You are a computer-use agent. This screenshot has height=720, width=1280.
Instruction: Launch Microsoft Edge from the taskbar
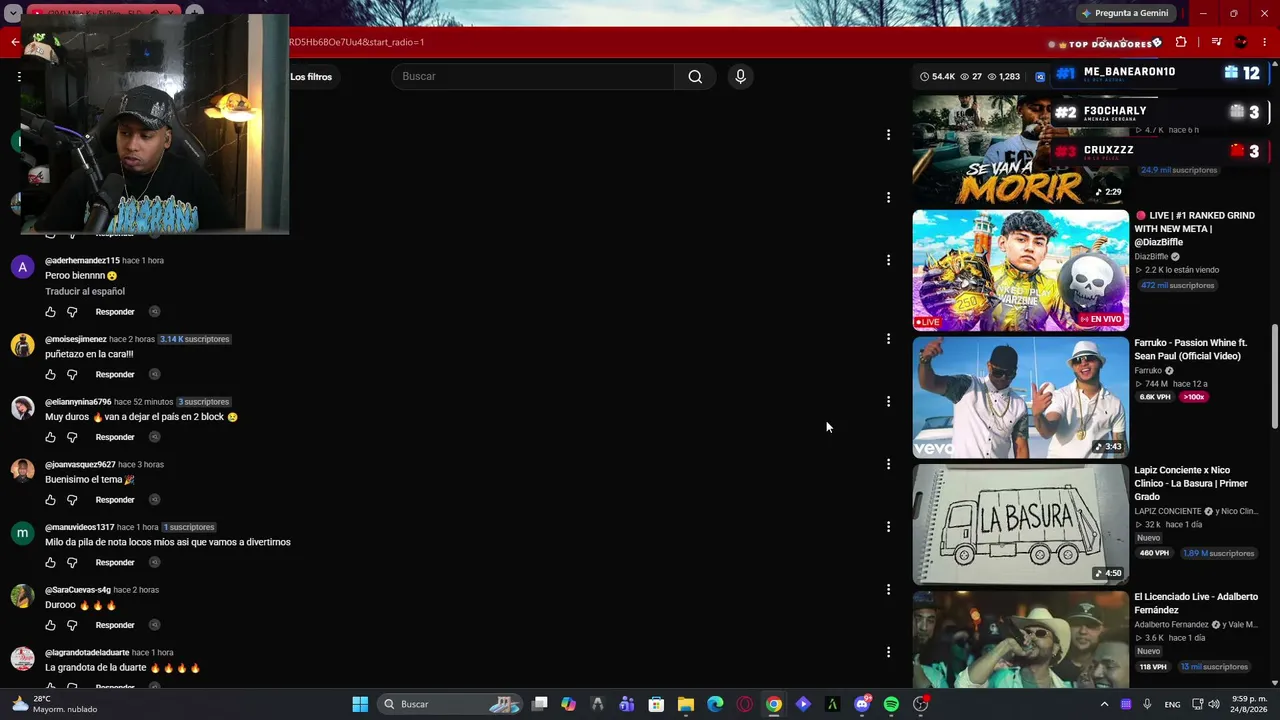pos(715,704)
